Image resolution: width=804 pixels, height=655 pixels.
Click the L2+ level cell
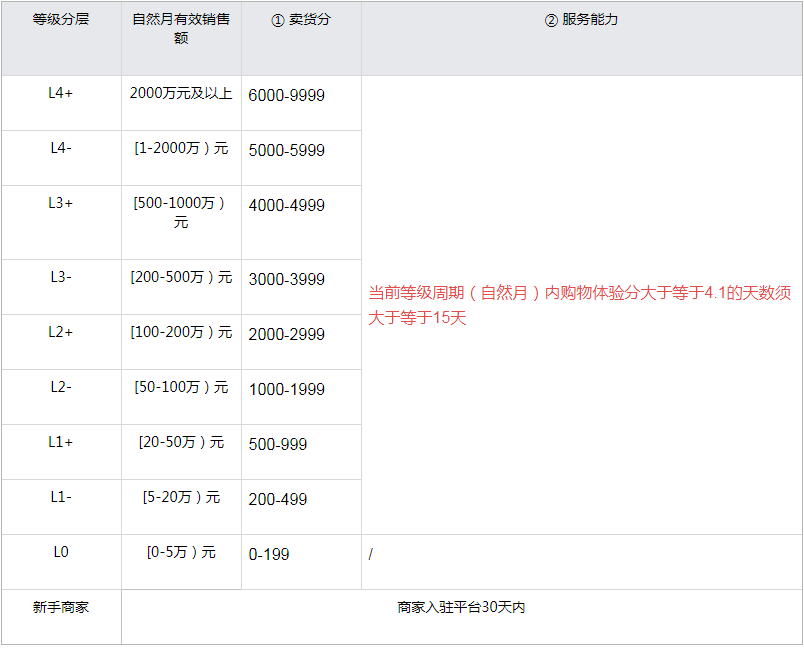pyautogui.click(x=61, y=332)
